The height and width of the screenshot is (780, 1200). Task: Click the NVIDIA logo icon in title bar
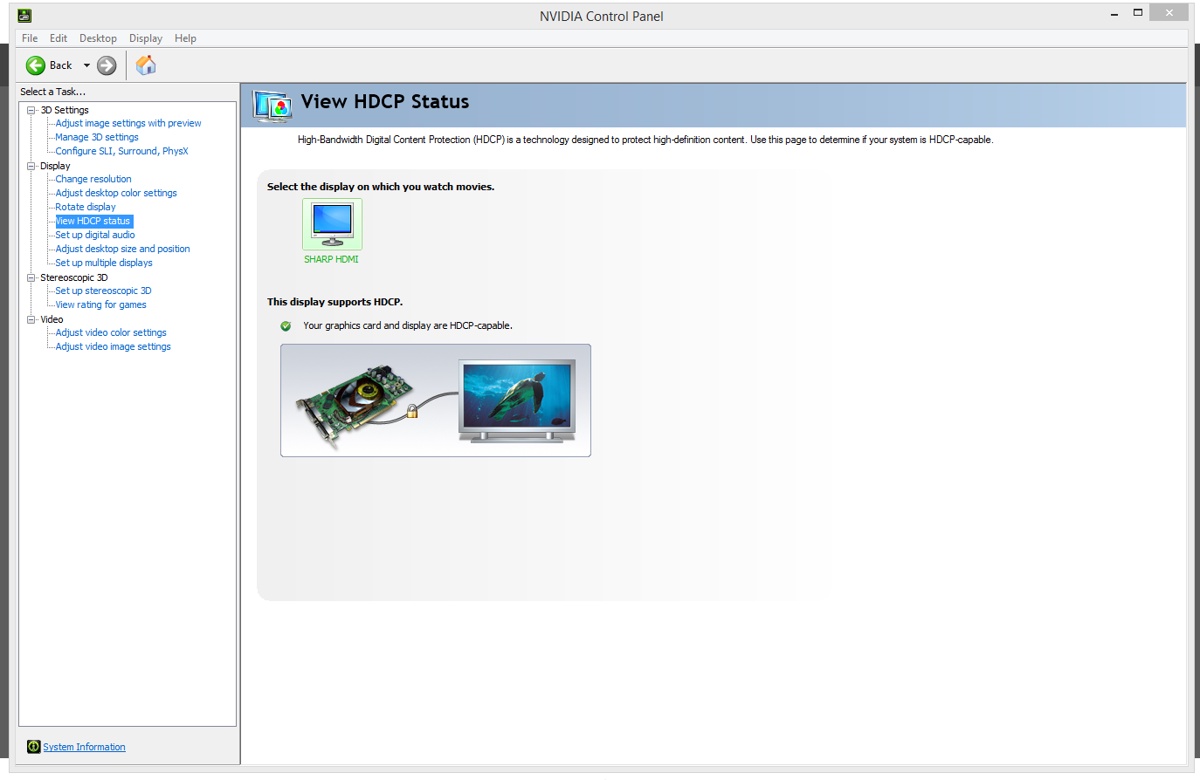click(x=24, y=15)
